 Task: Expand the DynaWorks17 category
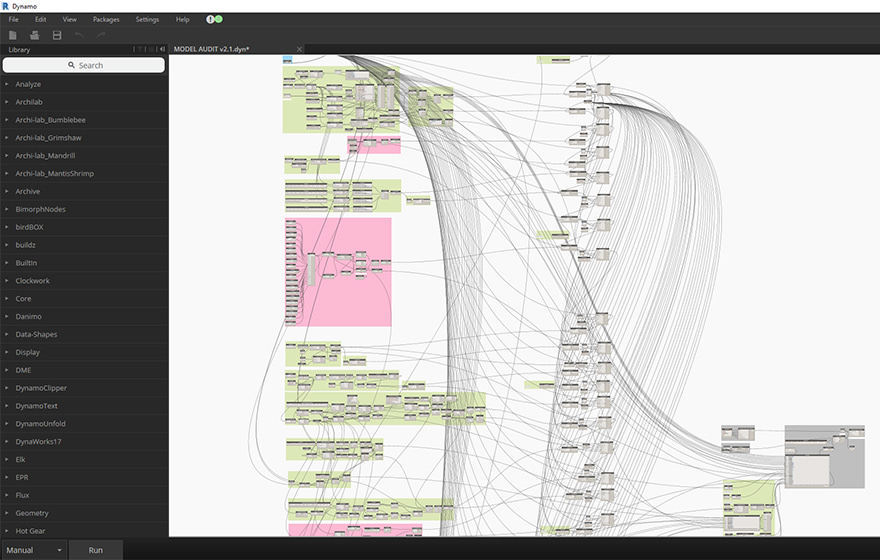pyautogui.click(x=84, y=442)
